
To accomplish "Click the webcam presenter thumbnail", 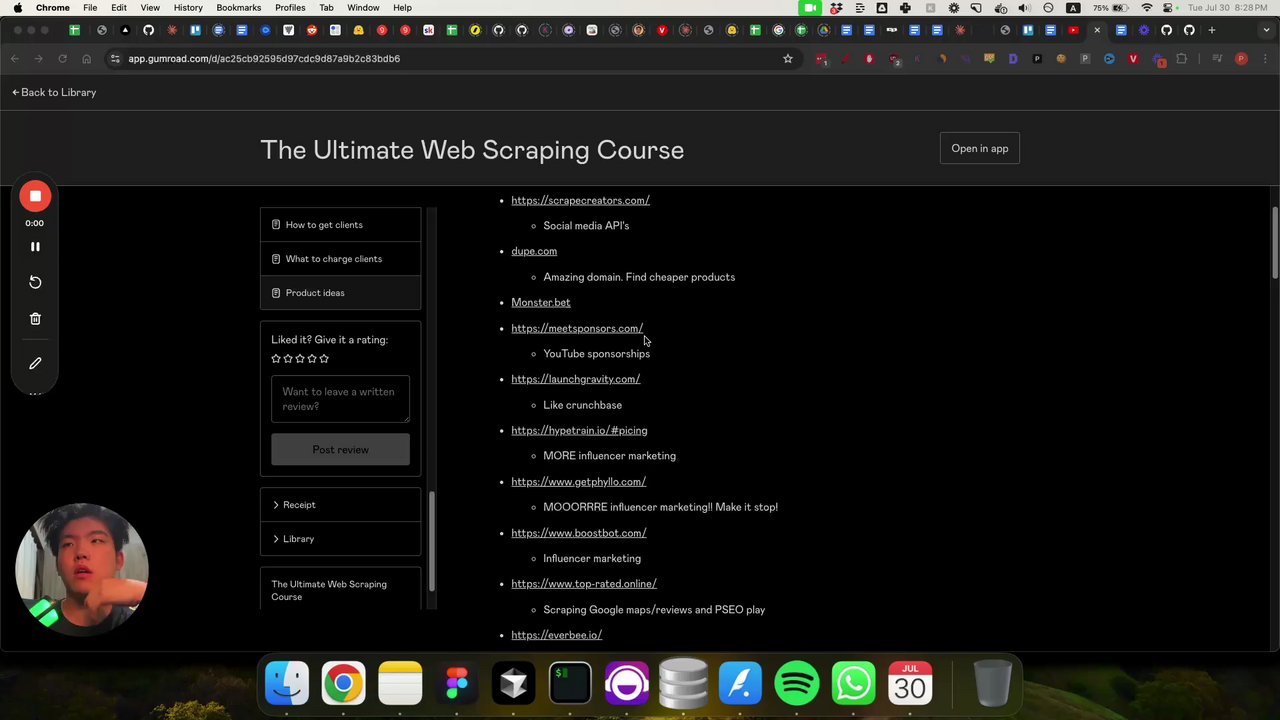I will click(82, 570).
